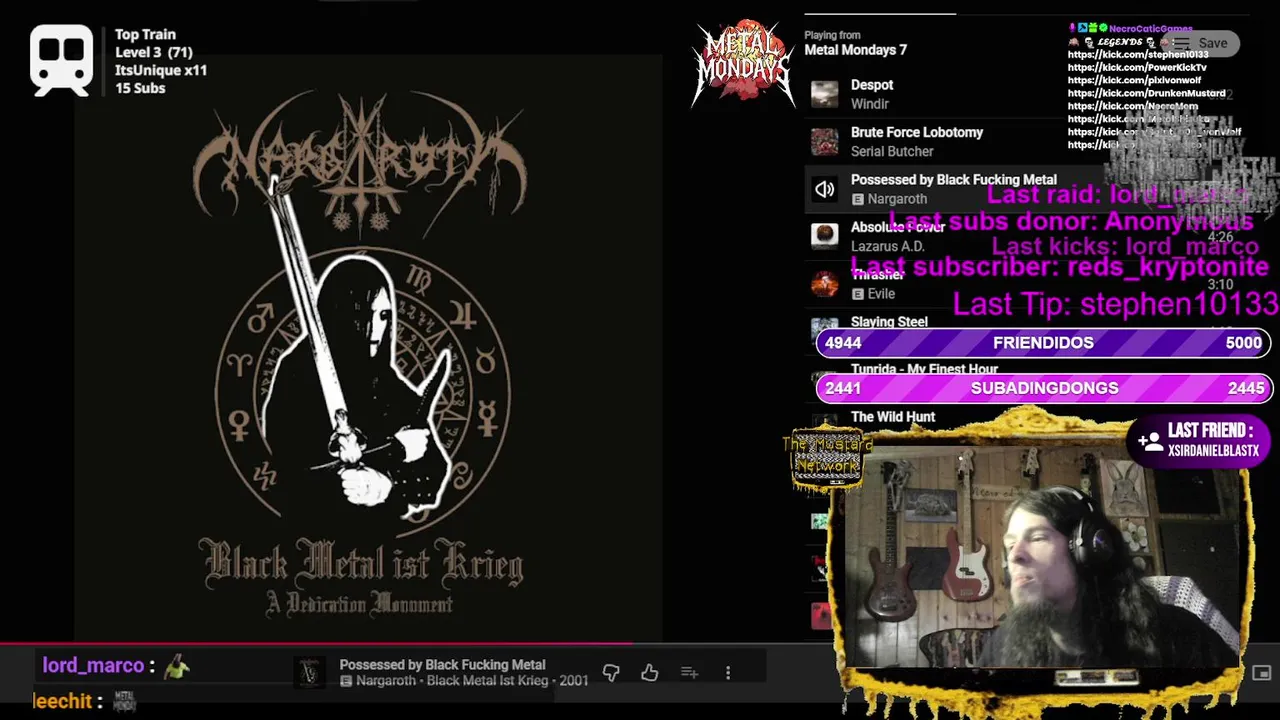Open Black Metal Ist Krieg album link

489,681
